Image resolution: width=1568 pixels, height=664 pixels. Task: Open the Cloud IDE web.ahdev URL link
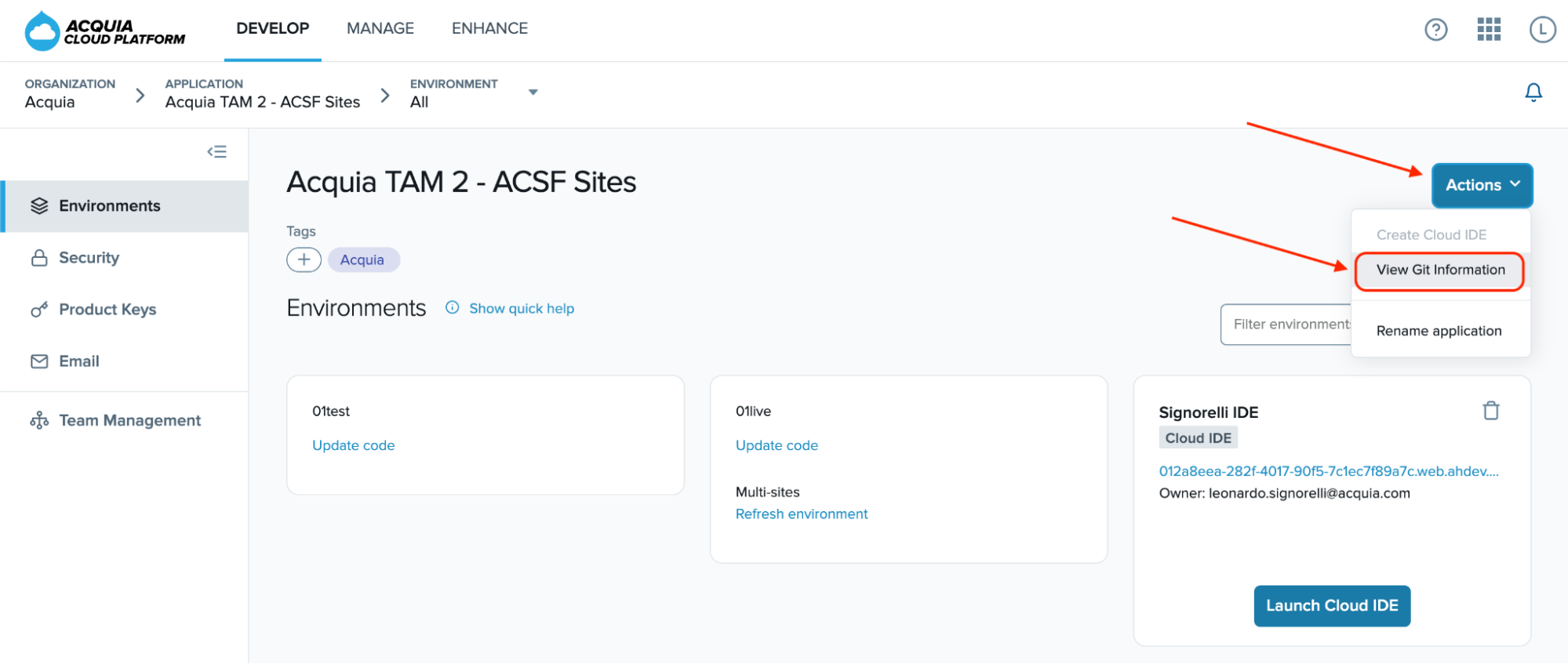(1329, 471)
